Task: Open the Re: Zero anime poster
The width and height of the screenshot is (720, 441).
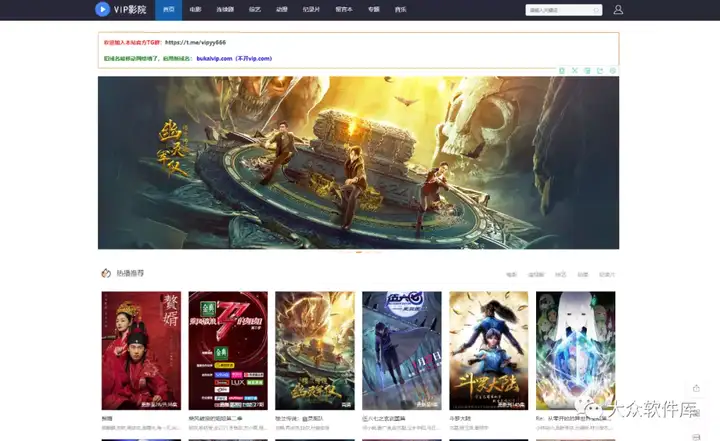Action: tap(575, 351)
